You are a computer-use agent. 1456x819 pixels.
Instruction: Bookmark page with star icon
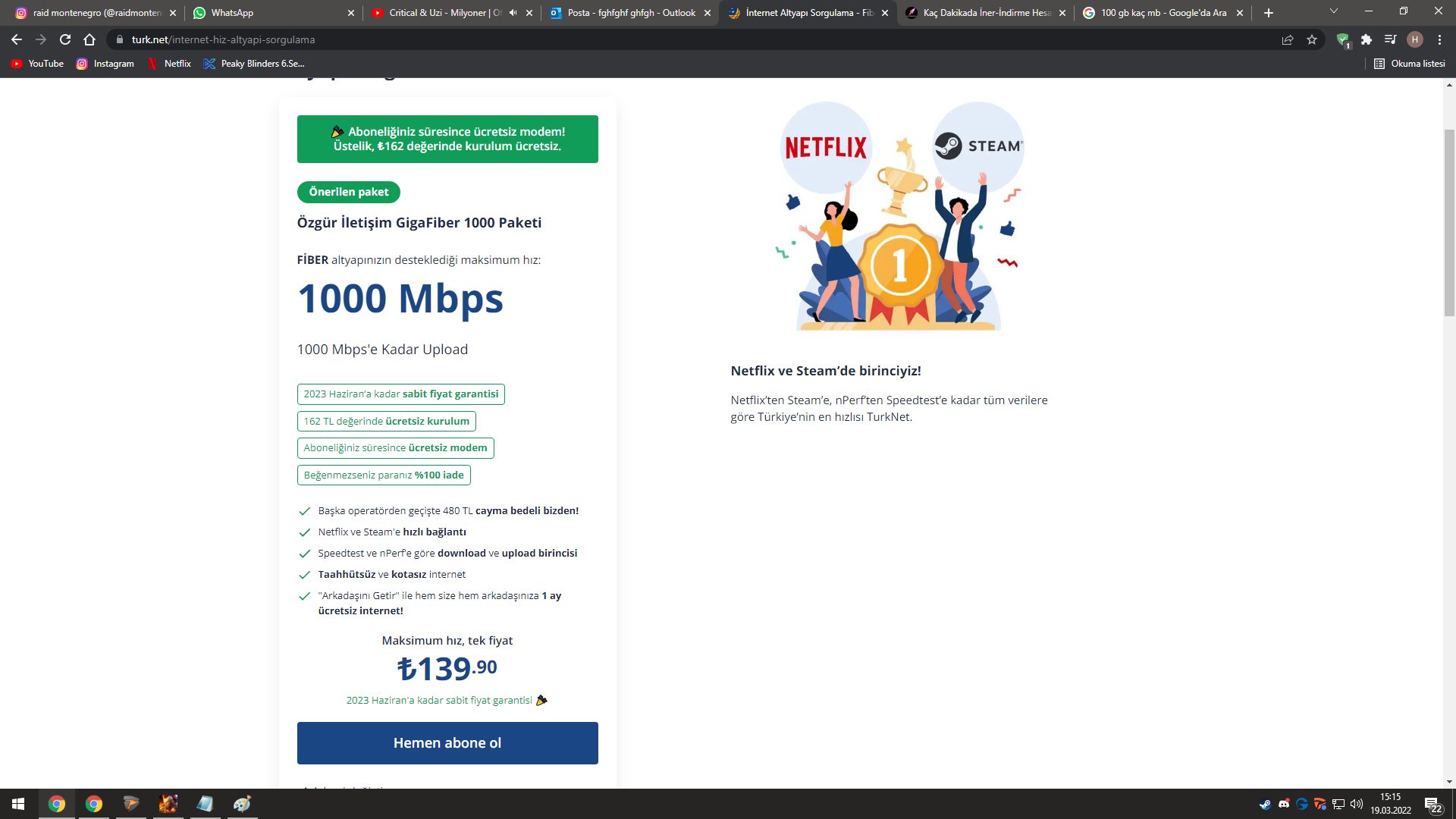pos(1312,39)
